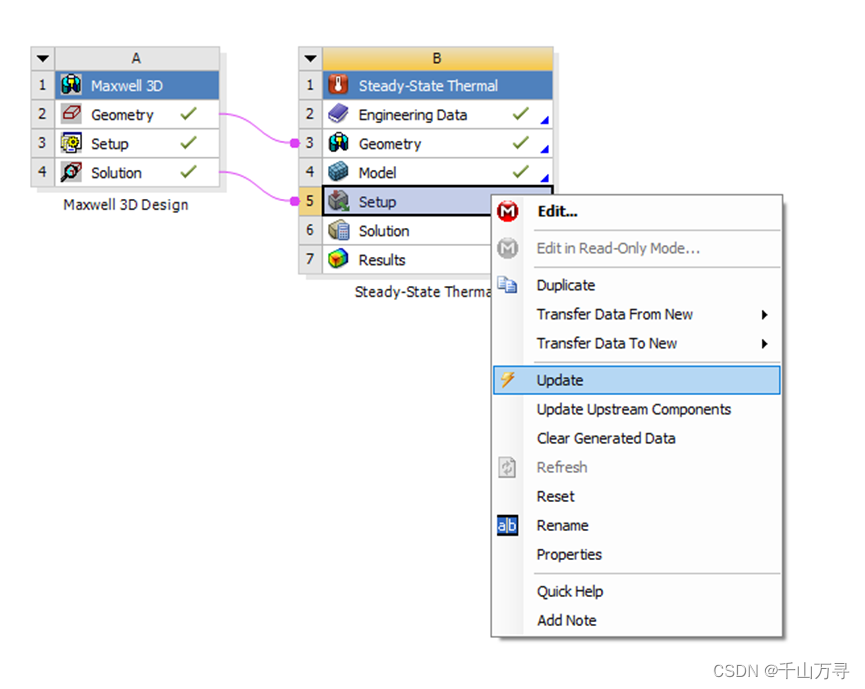Select the Results cell in system B
The height and width of the screenshot is (689, 865).
(x=407, y=259)
